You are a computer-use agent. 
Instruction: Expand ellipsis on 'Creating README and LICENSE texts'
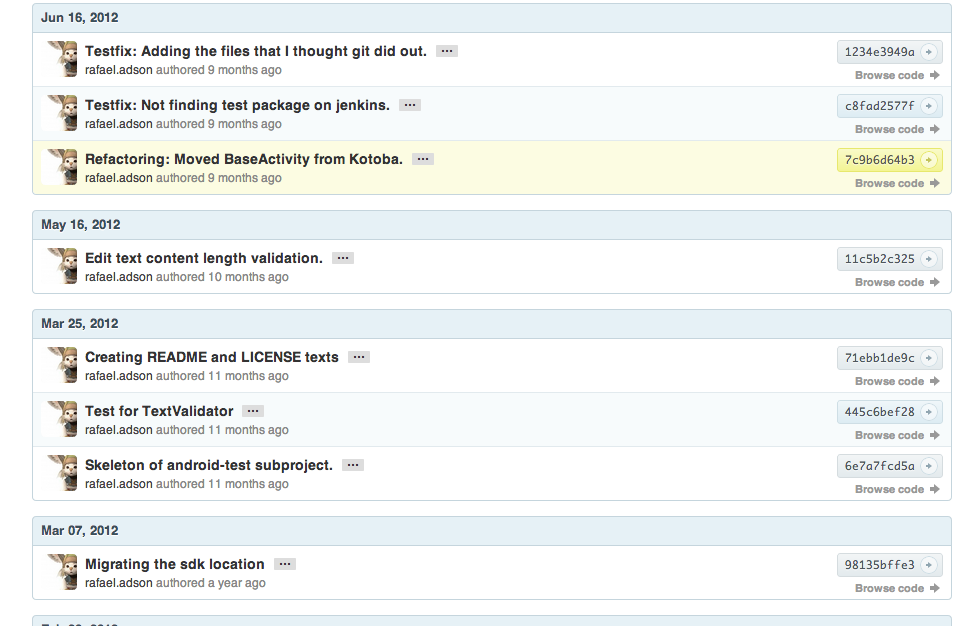[x=359, y=357]
